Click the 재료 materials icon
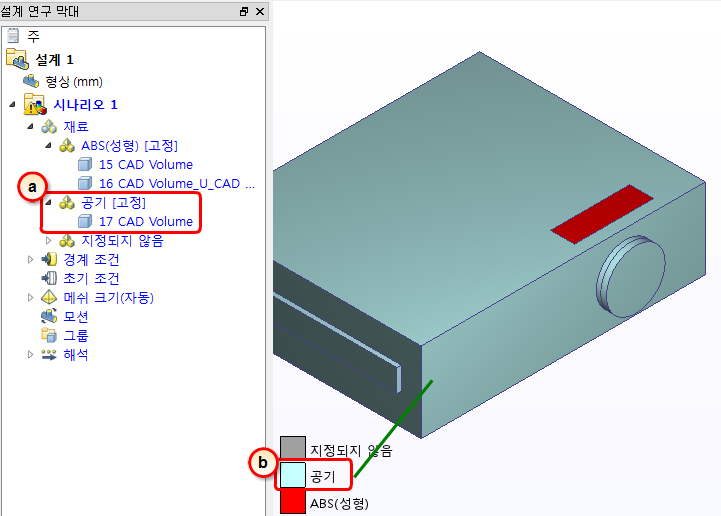Screen dimensions: 721x516 pyautogui.click(x=49, y=126)
